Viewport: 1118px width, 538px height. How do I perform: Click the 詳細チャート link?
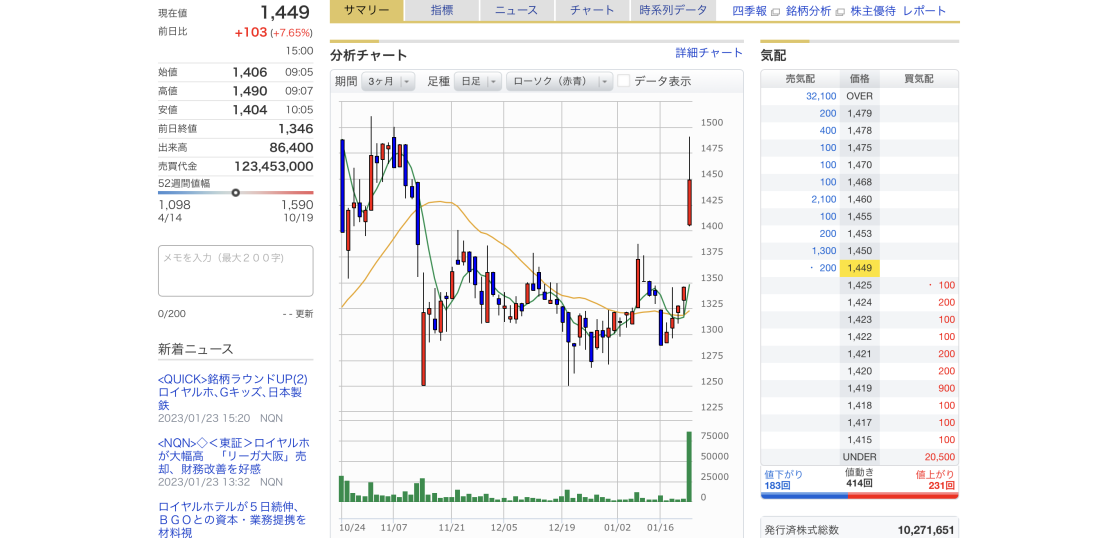(x=709, y=52)
